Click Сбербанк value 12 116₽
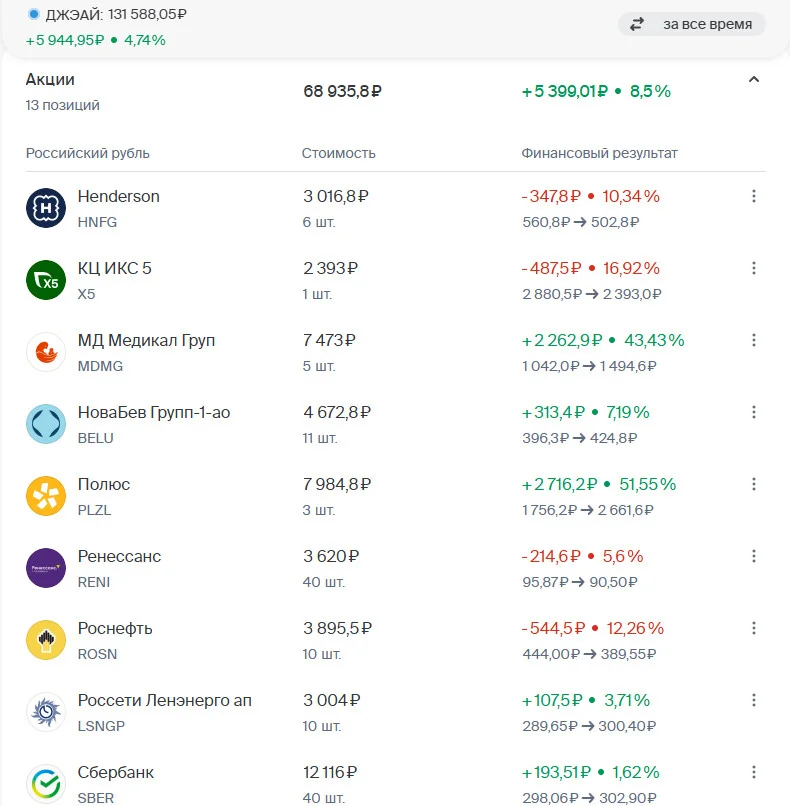The image size is (790, 806). click(330, 772)
